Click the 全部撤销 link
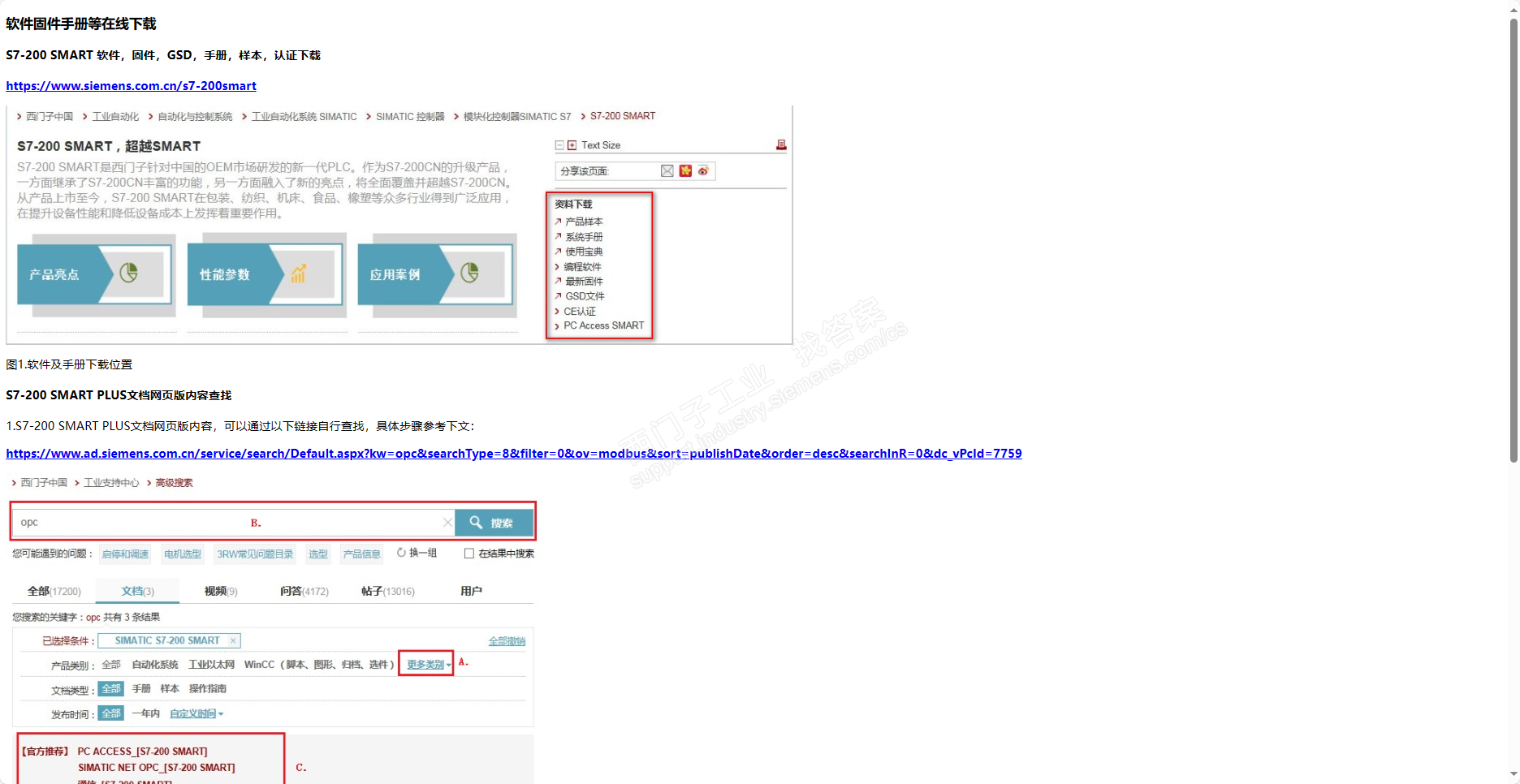Screen dimensions: 1520x784 point(507,642)
